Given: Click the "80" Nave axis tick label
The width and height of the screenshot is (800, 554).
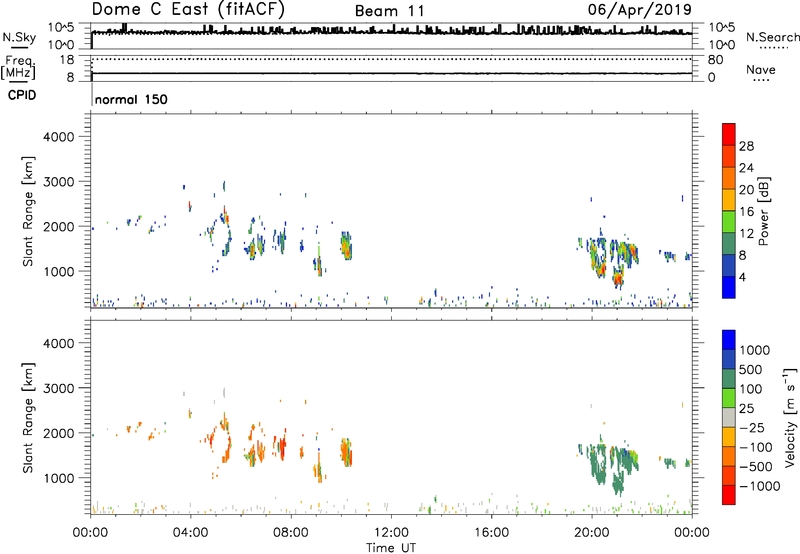Looking at the screenshot, I should [715, 60].
